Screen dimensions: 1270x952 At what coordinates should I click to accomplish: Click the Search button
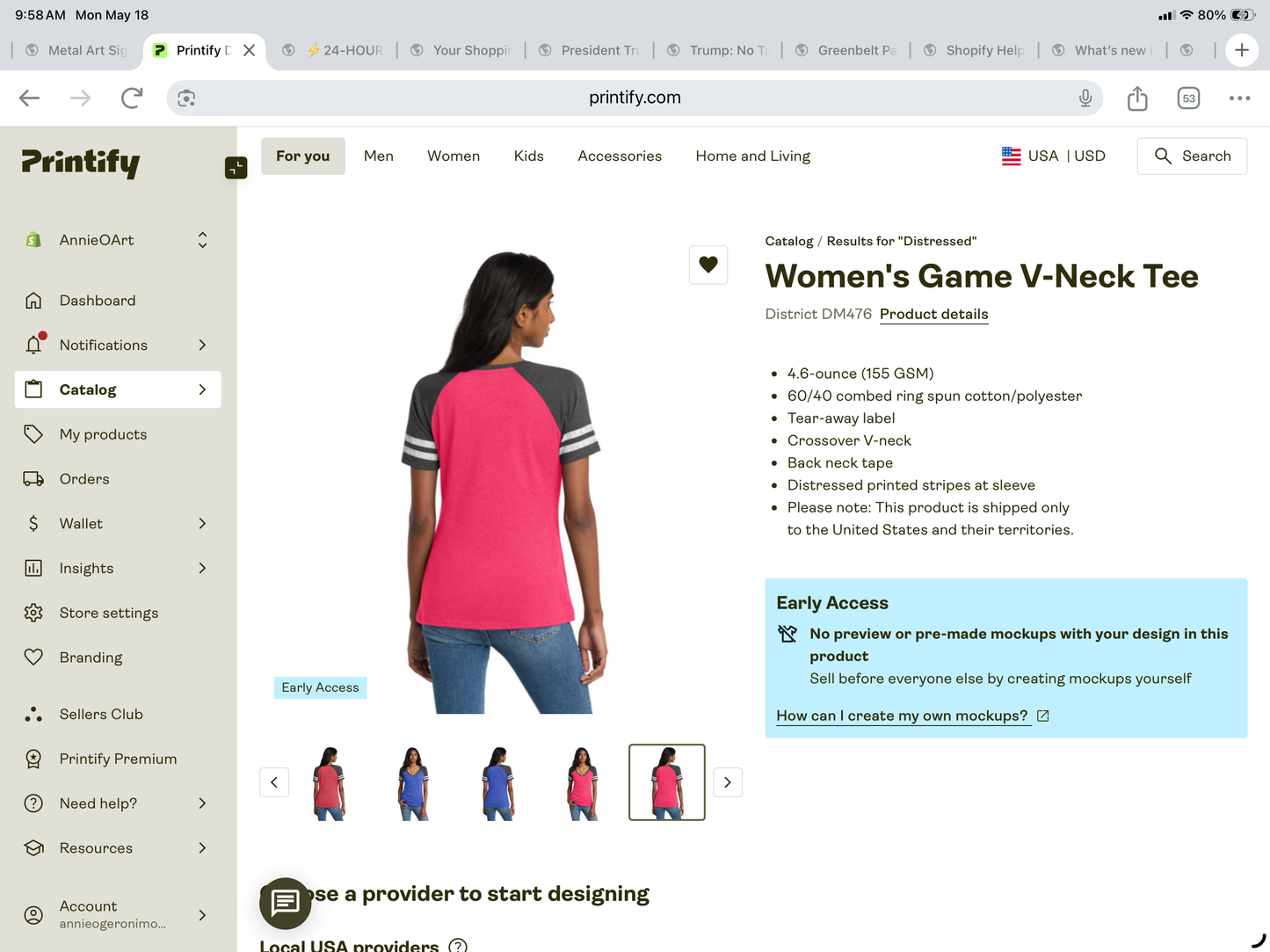1192,156
